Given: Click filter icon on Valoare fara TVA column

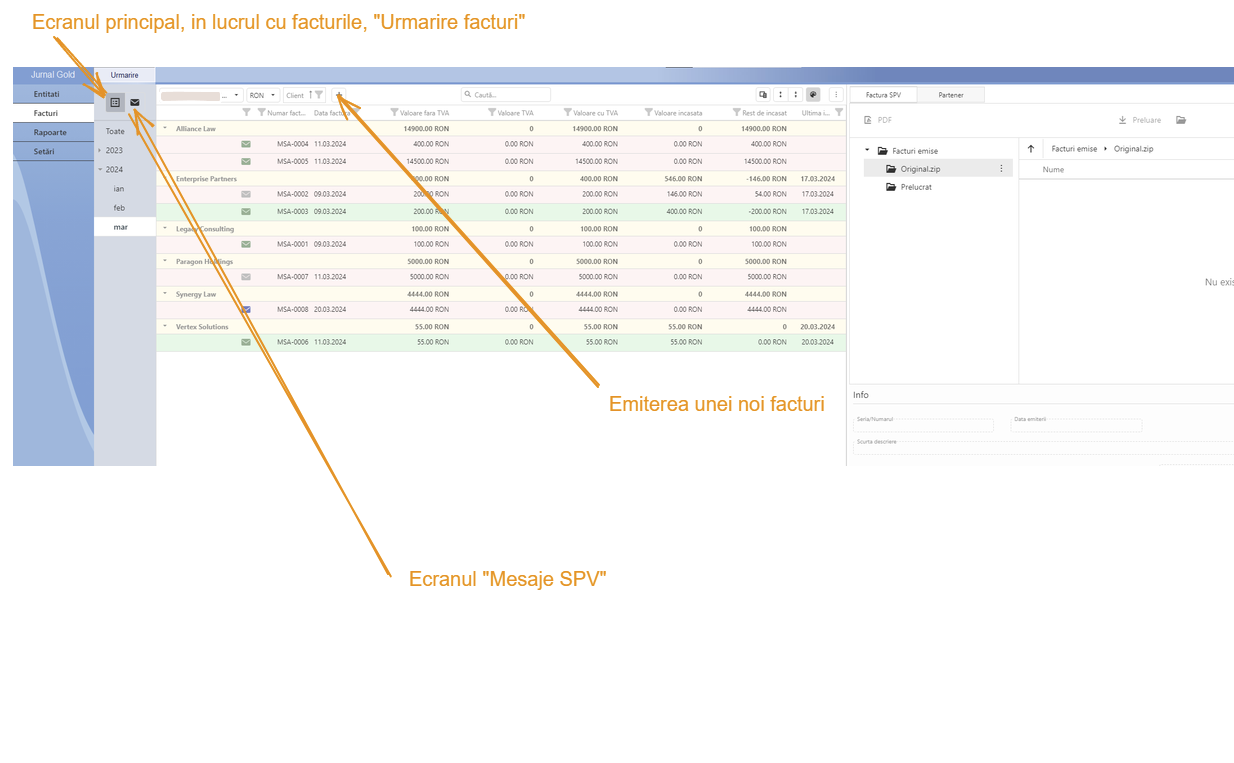Looking at the screenshot, I should pos(394,113).
